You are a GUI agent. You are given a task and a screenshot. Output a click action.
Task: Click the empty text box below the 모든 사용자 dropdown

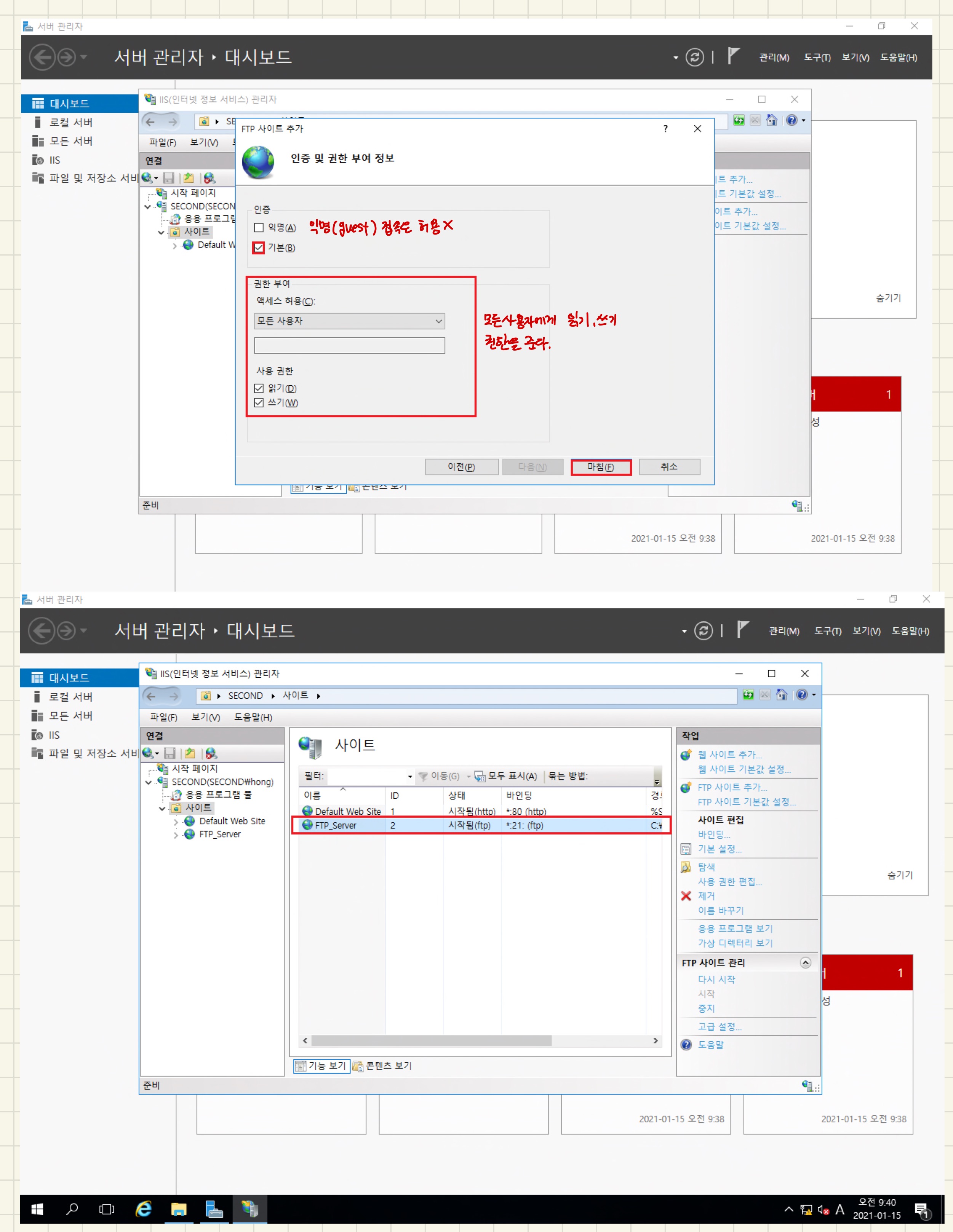[x=349, y=345]
